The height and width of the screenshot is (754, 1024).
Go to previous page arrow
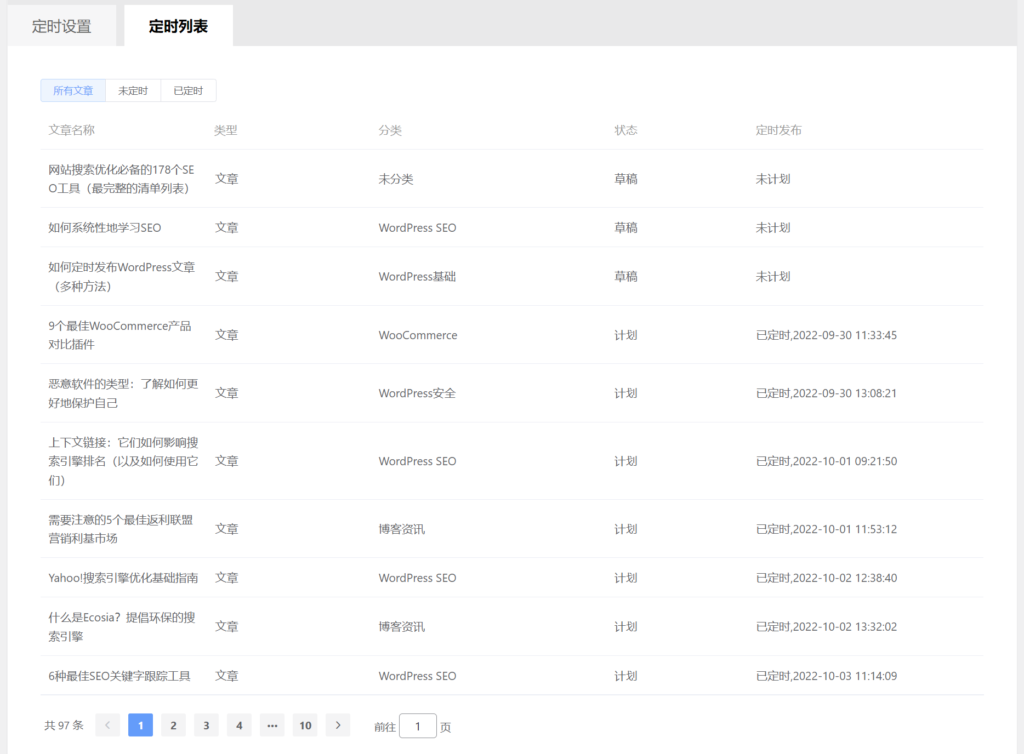point(108,726)
